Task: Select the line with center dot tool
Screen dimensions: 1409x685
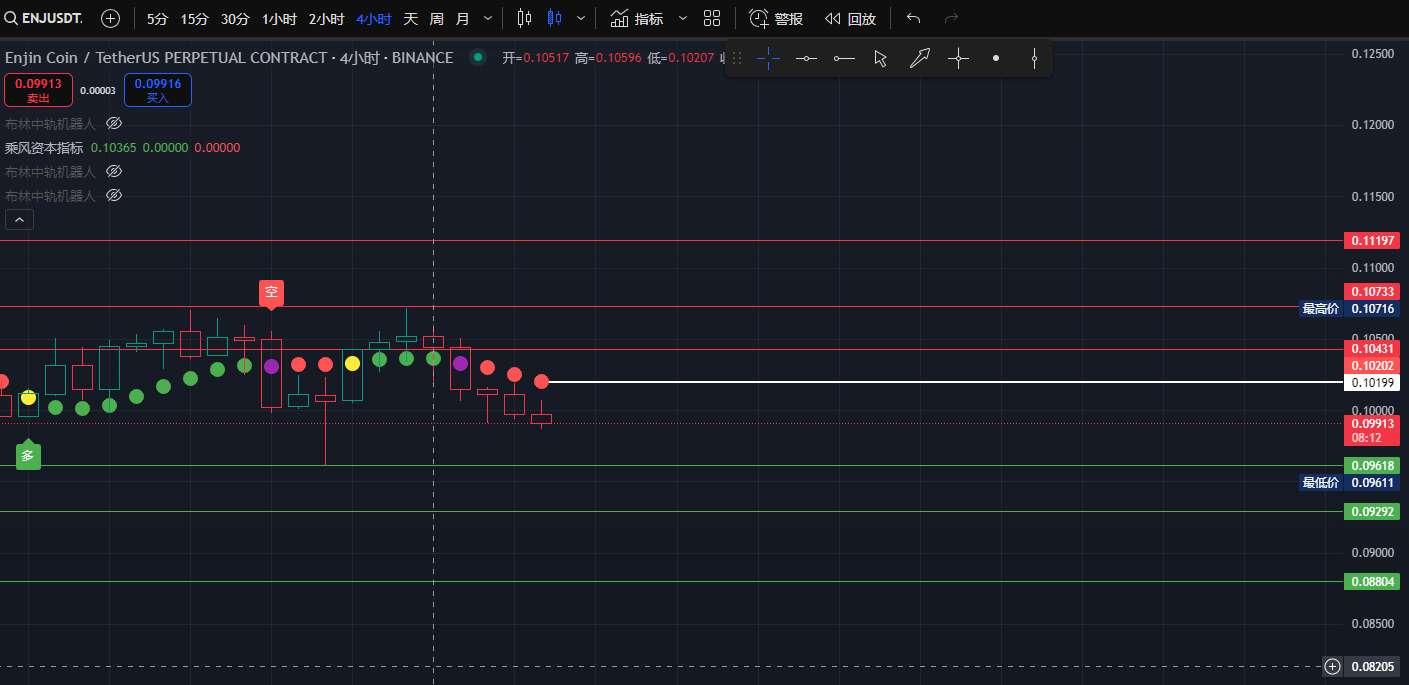Action: (806, 59)
